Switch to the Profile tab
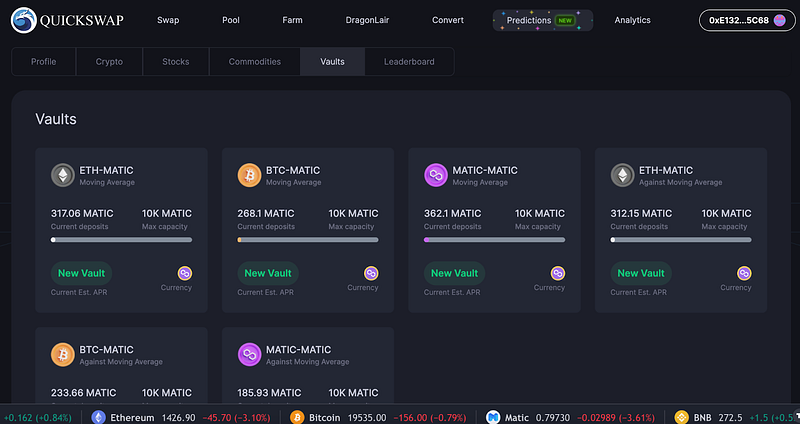The height and width of the screenshot is (424, 800). pos(44,62)
